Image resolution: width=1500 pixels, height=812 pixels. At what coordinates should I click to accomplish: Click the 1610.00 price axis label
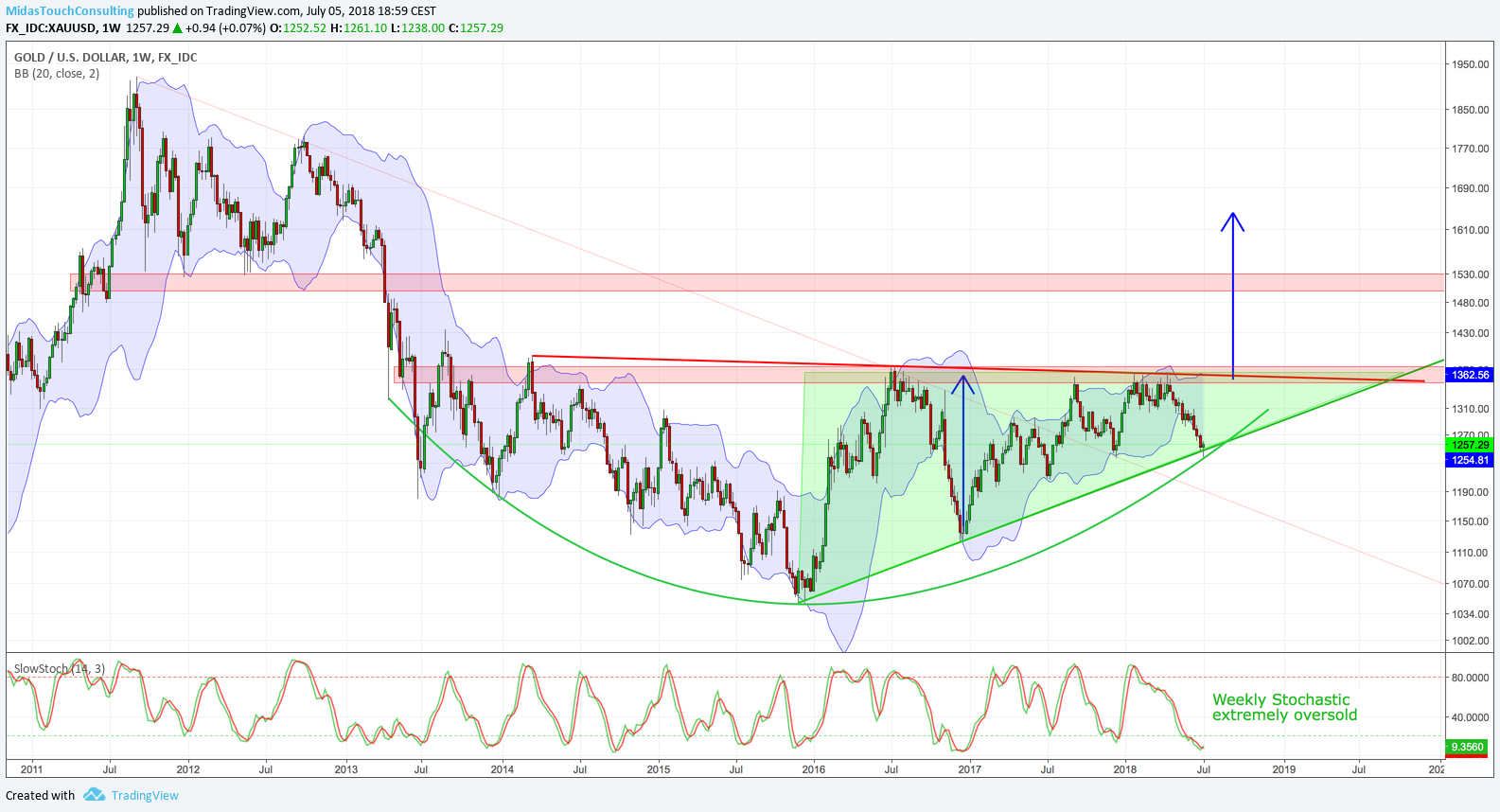click(x=1470, y=230)
